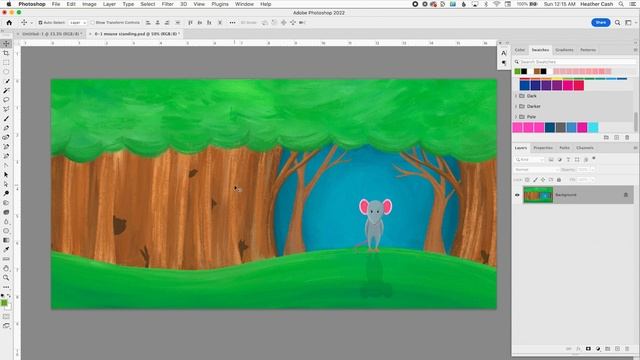Click the search icon beside Share
The image size is (640, 360).
point(618,23)
